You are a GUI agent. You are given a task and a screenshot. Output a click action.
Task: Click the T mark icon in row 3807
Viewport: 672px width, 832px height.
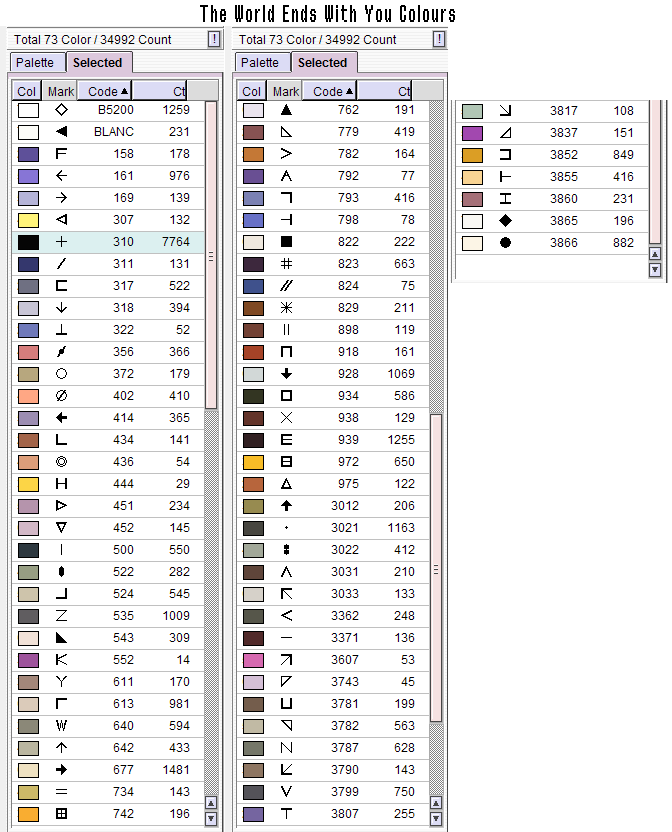pos(287,814)
